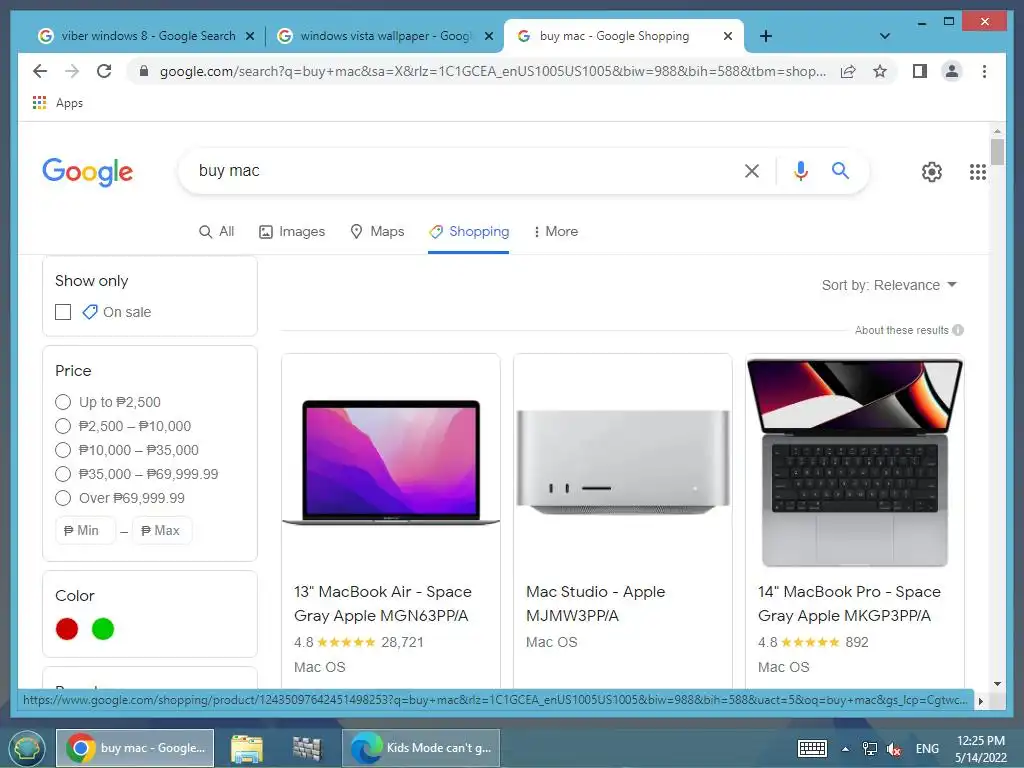Screen dimensions: 1024x768
Task: Open the MacBook Pro product image
Action: click(854, 462)
